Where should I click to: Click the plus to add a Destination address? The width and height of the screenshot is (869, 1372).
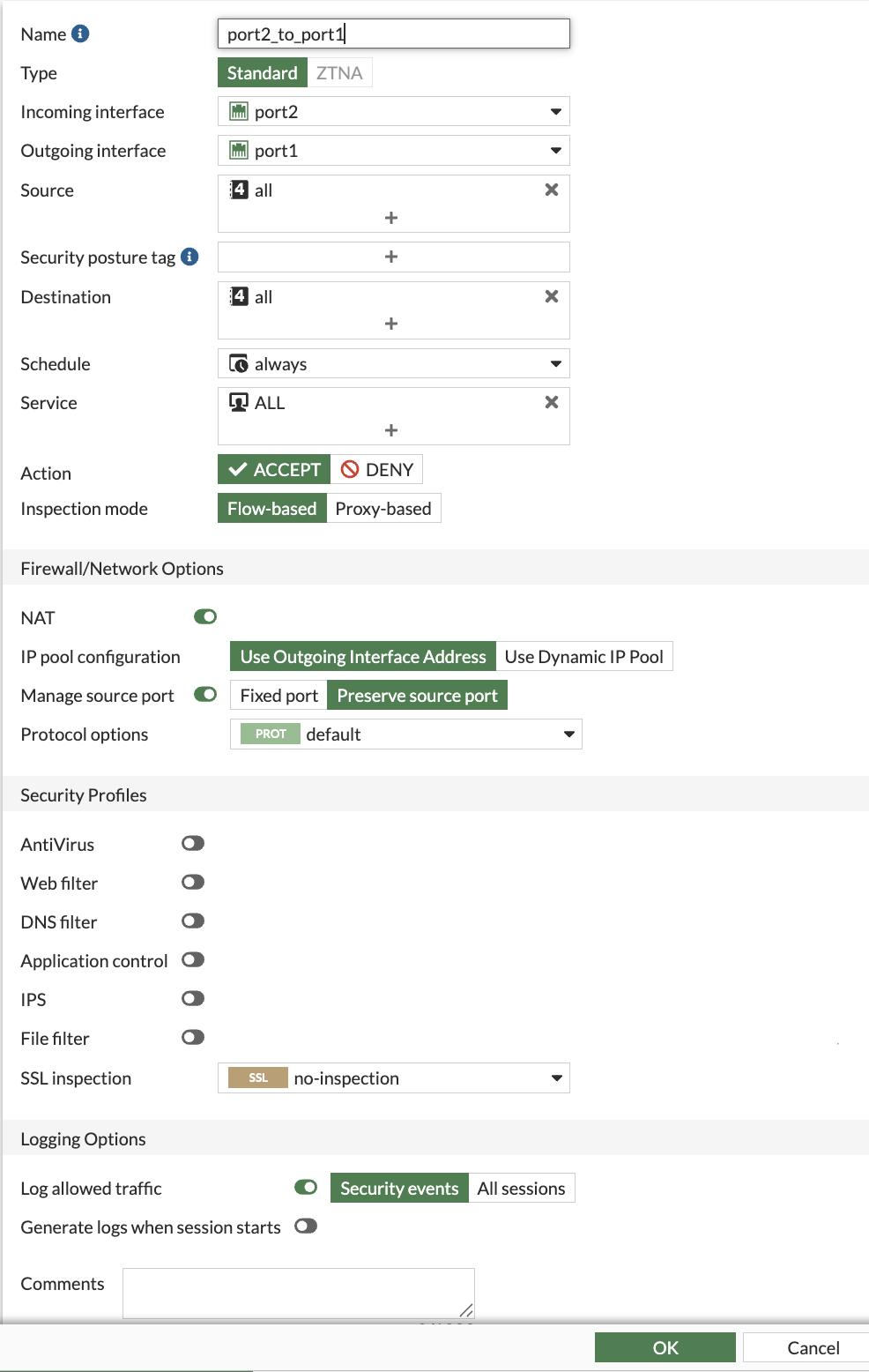point(391,323)
